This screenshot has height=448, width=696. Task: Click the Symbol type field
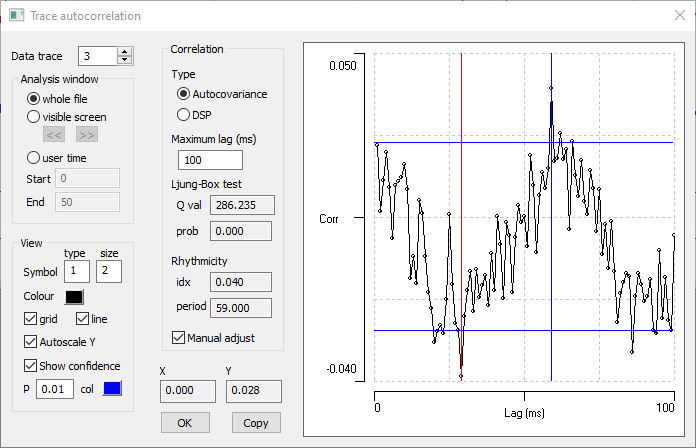click(77, 271)
